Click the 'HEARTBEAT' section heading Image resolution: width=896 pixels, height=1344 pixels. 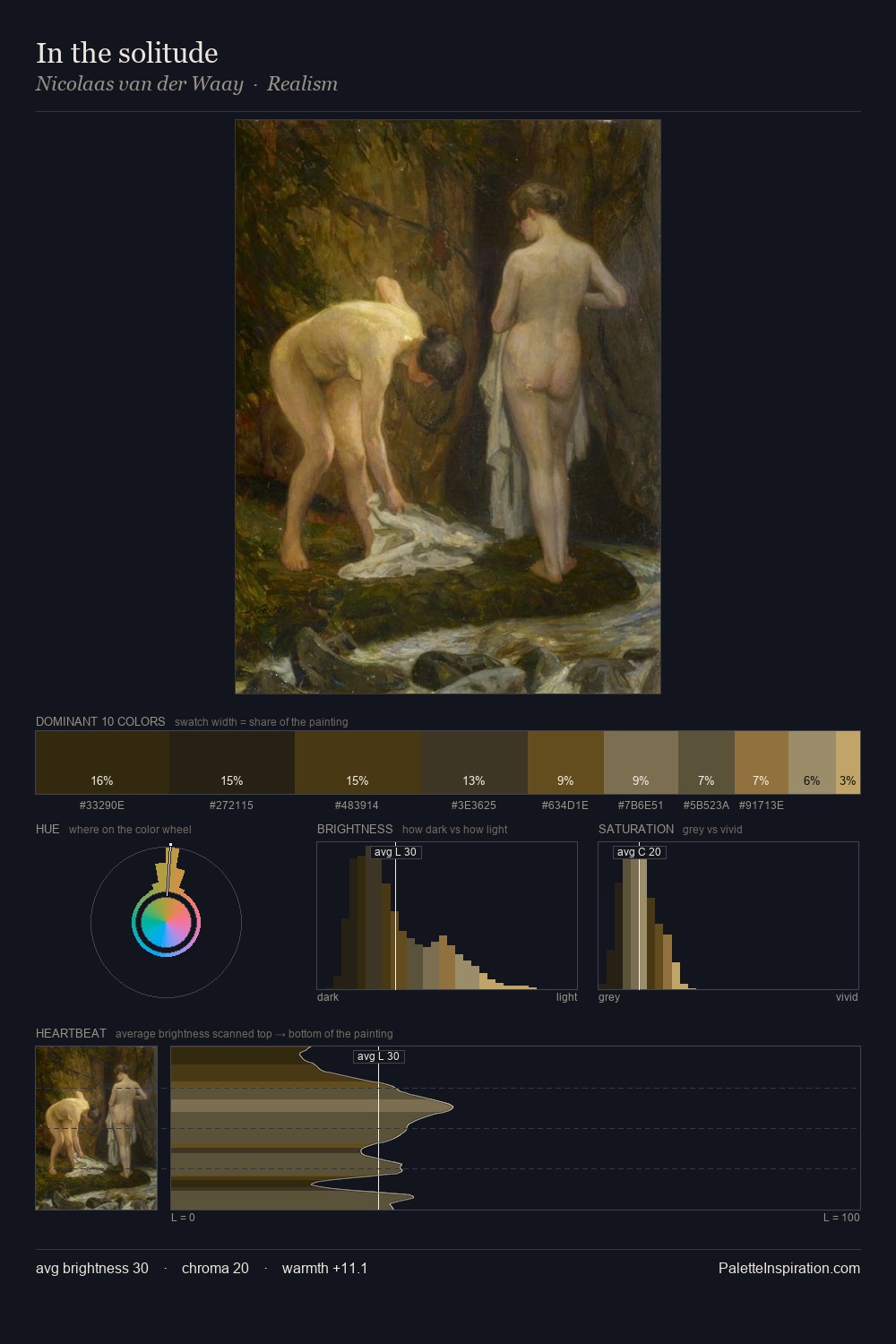[x=71, y=1033]
